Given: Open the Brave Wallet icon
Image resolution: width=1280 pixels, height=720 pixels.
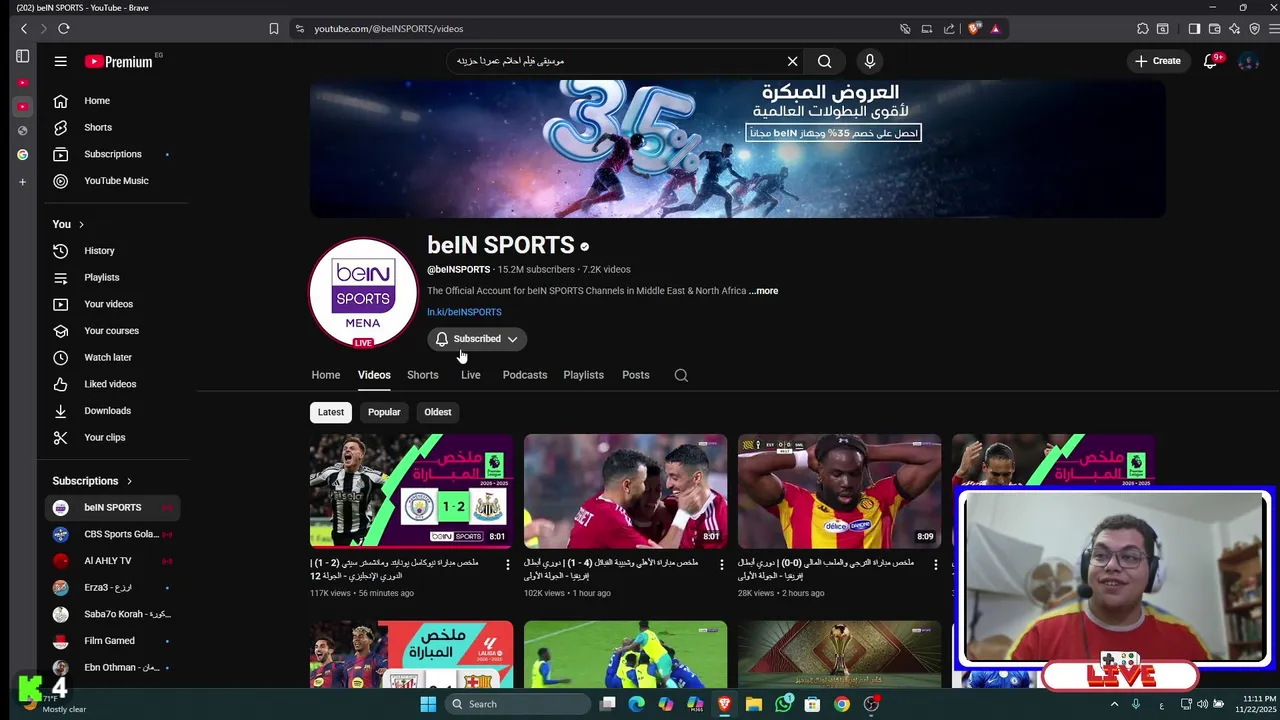Looking at the screenshot, I should tap(1214, 29).
